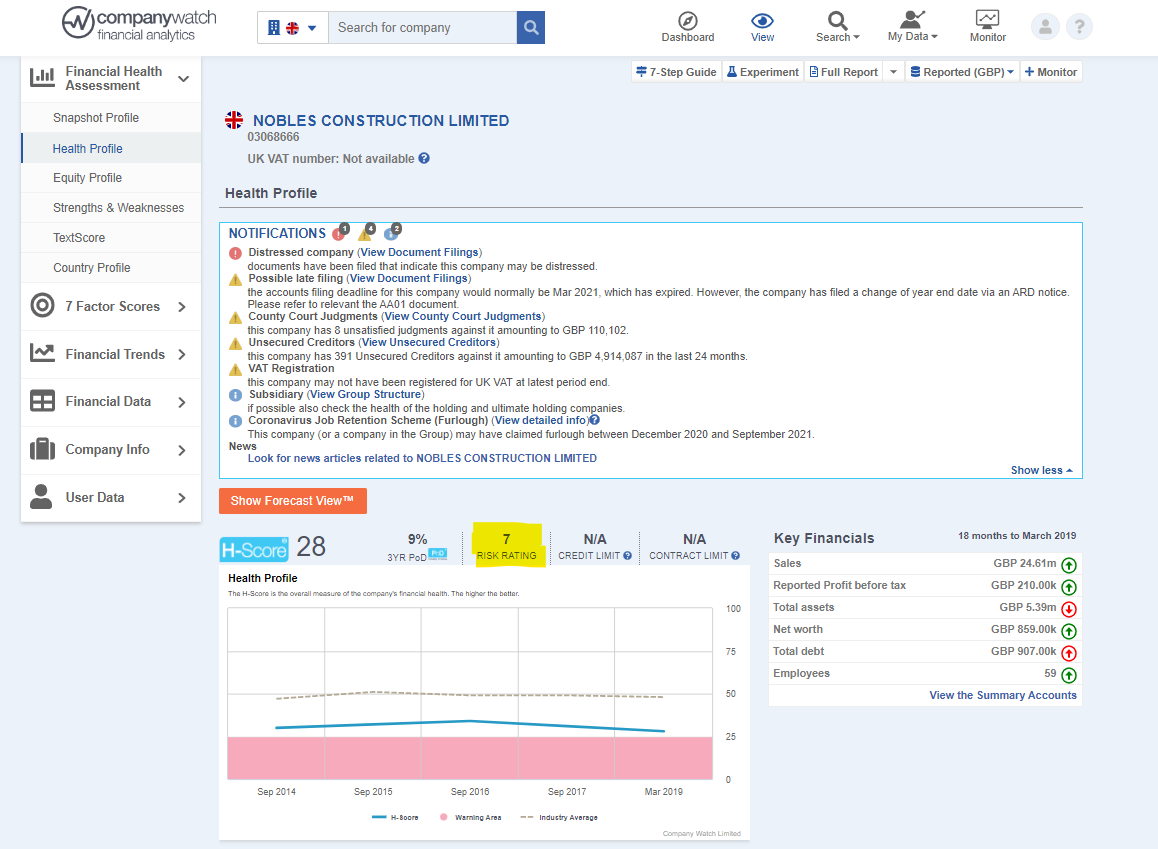Open the Search magnifier menu
Screen dimensions: 1158x849
pyautogui.click(x=837, y=27)
